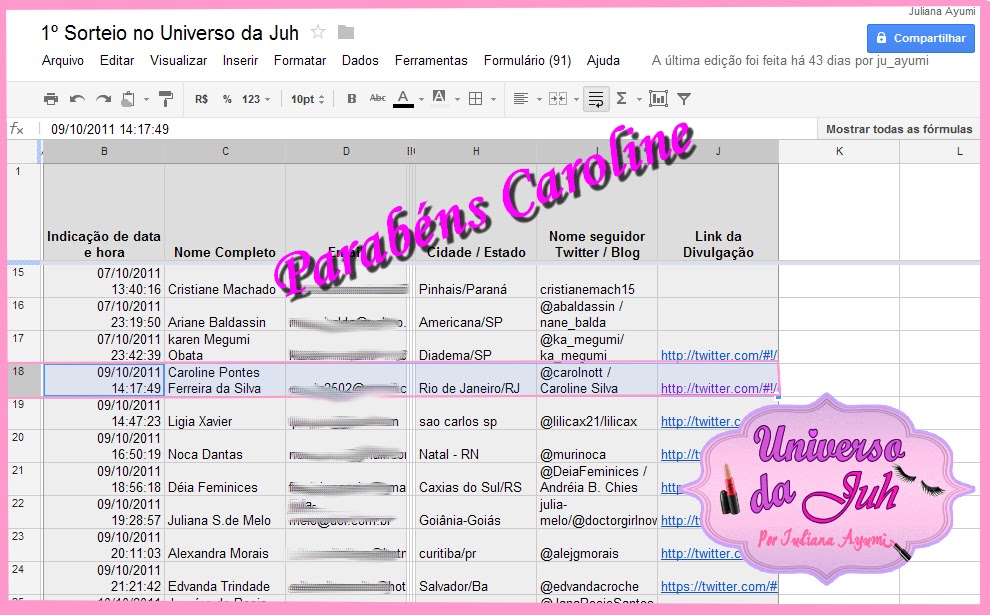Select row 21 header
The height and width of the screenshot is (615, 990).
pos(25,479)
